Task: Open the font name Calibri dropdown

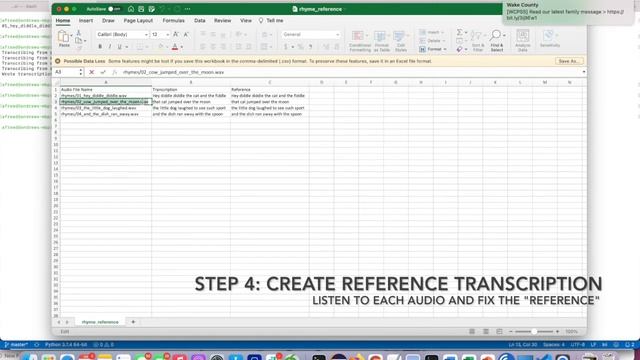Action: (146, 35)
